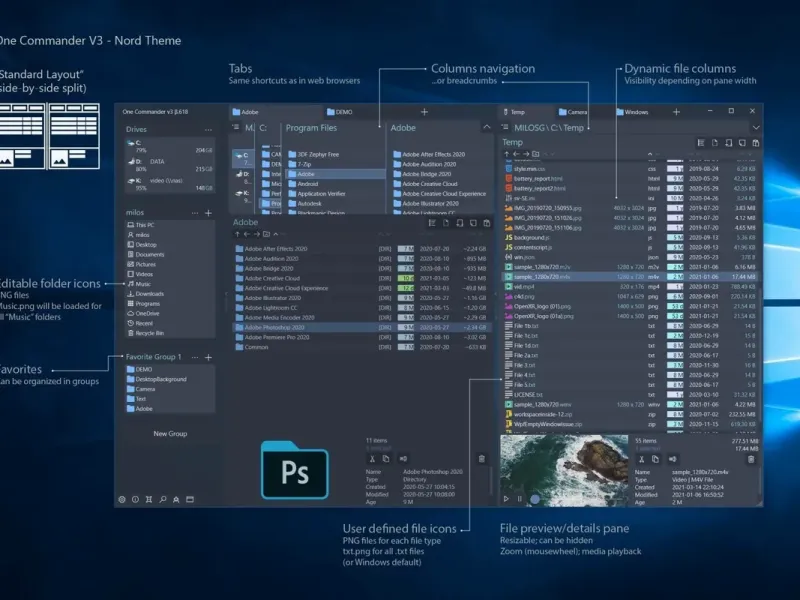800x600 pixels.
Task: Click the up-arrow navigation icon in Adobe pane
Action: [x=237, y=234]
